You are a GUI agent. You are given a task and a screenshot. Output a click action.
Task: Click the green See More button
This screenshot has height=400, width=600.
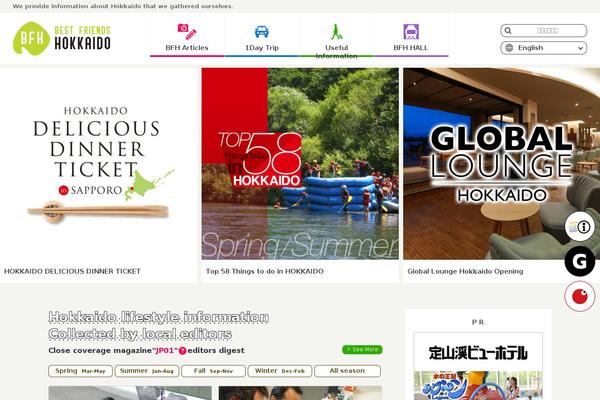(x=362, y=349)
